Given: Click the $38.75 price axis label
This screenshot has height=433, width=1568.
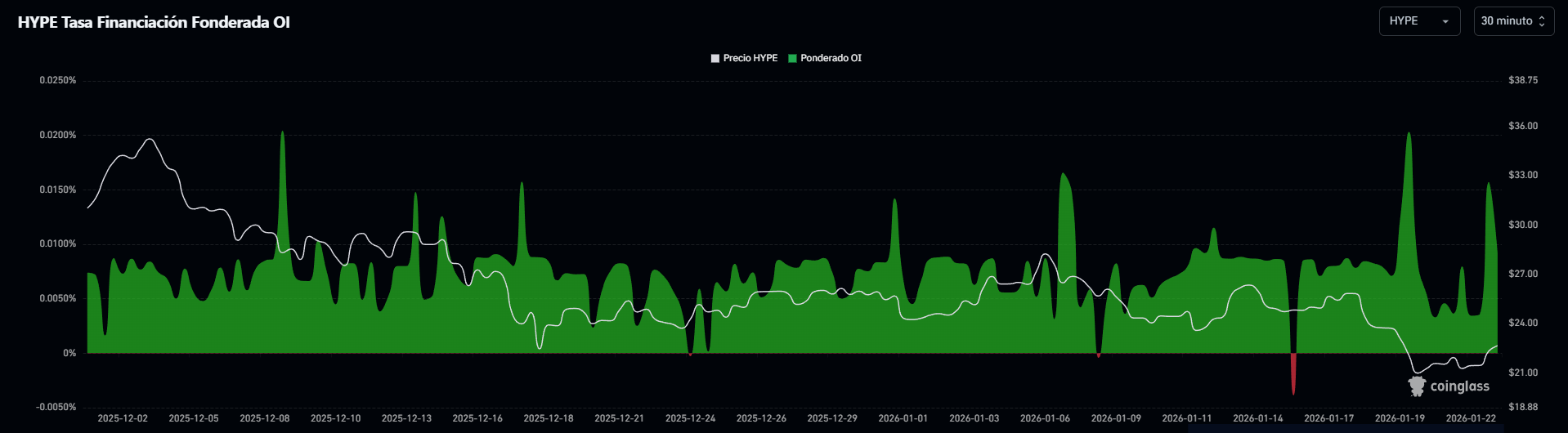Looking at the screenshot, I should tap(1522, 80).
